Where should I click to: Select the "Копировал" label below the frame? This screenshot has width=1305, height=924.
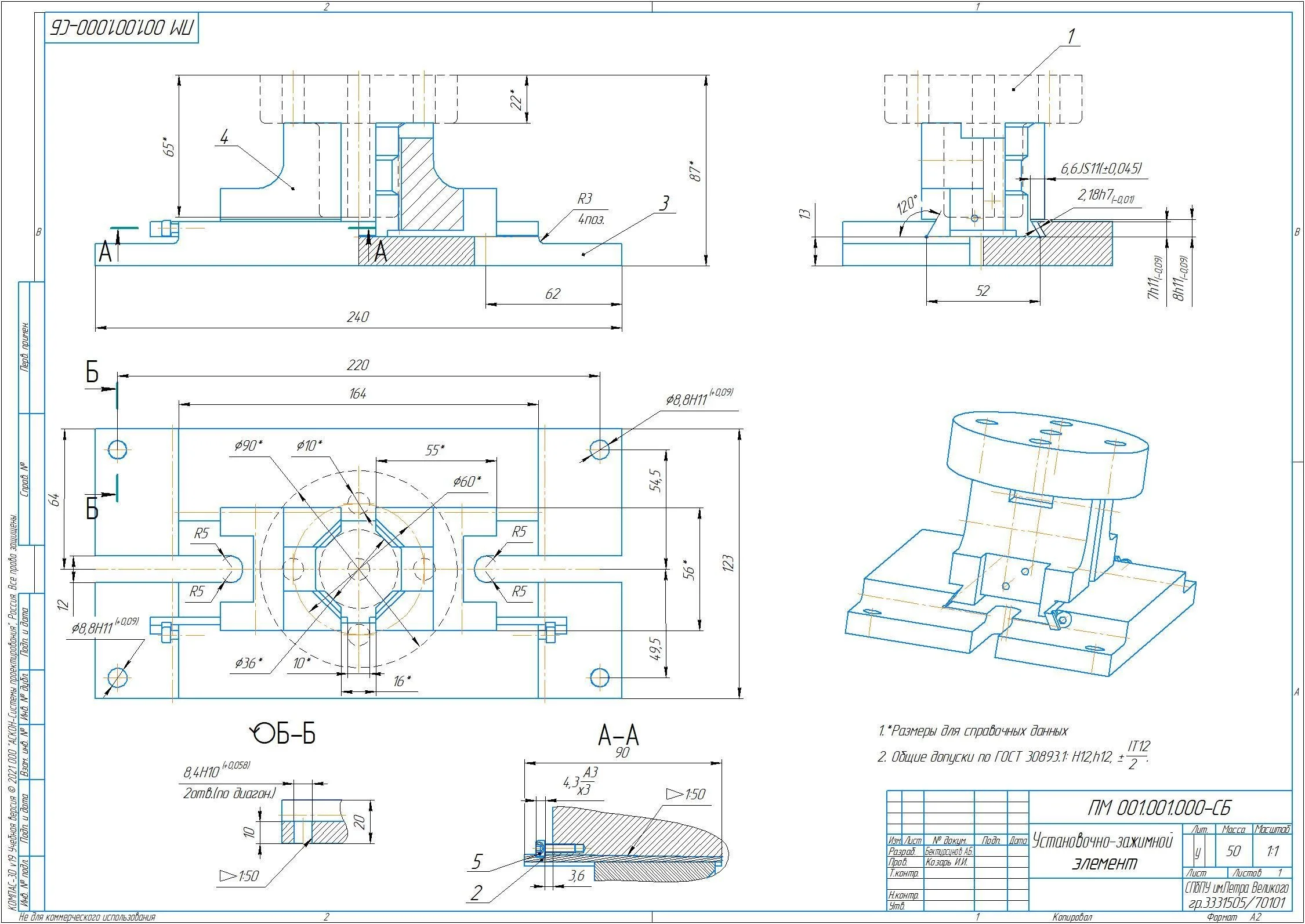point(1072,918)
